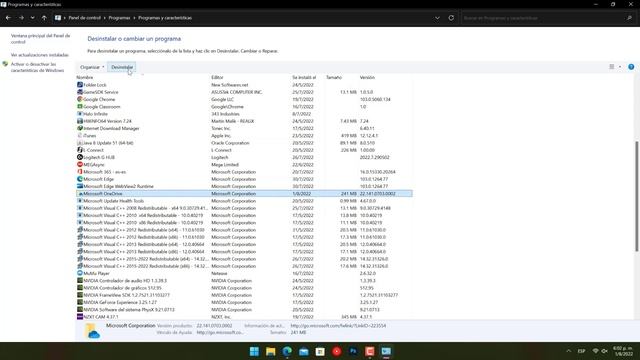Select the Internet Download Manager icon
The image size is (640, 360).
click(80, 128)
